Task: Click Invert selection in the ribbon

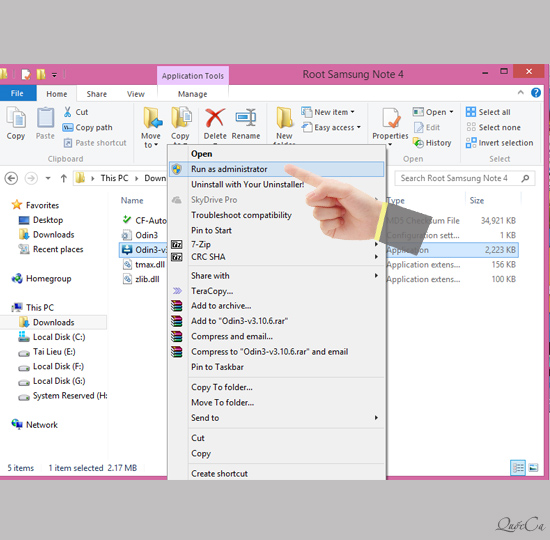Action: 499,143
